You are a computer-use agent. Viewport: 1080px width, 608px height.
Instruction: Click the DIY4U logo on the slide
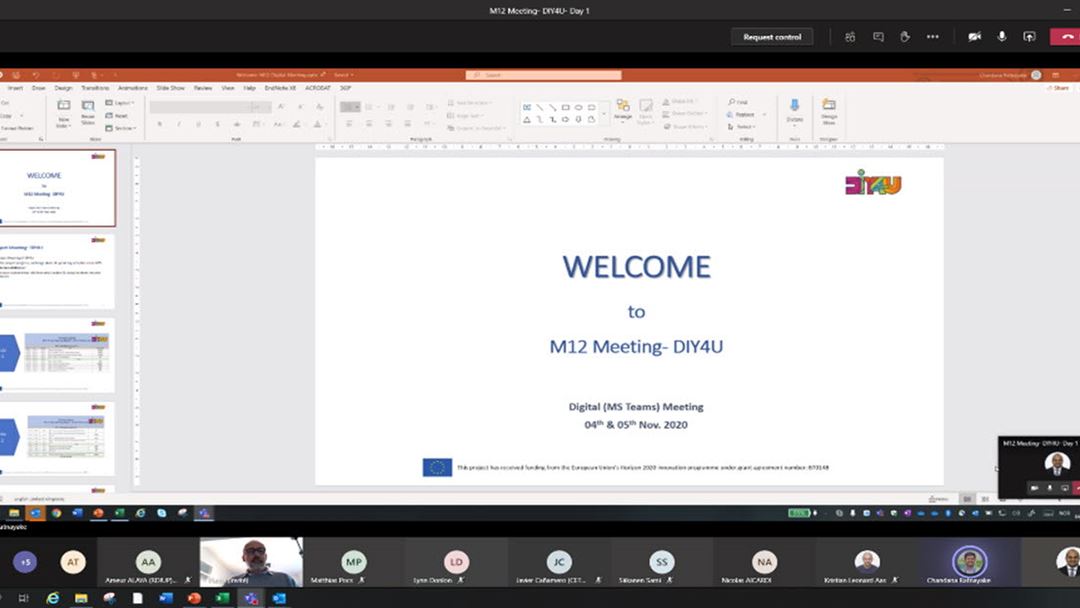[x=873, y=182]
